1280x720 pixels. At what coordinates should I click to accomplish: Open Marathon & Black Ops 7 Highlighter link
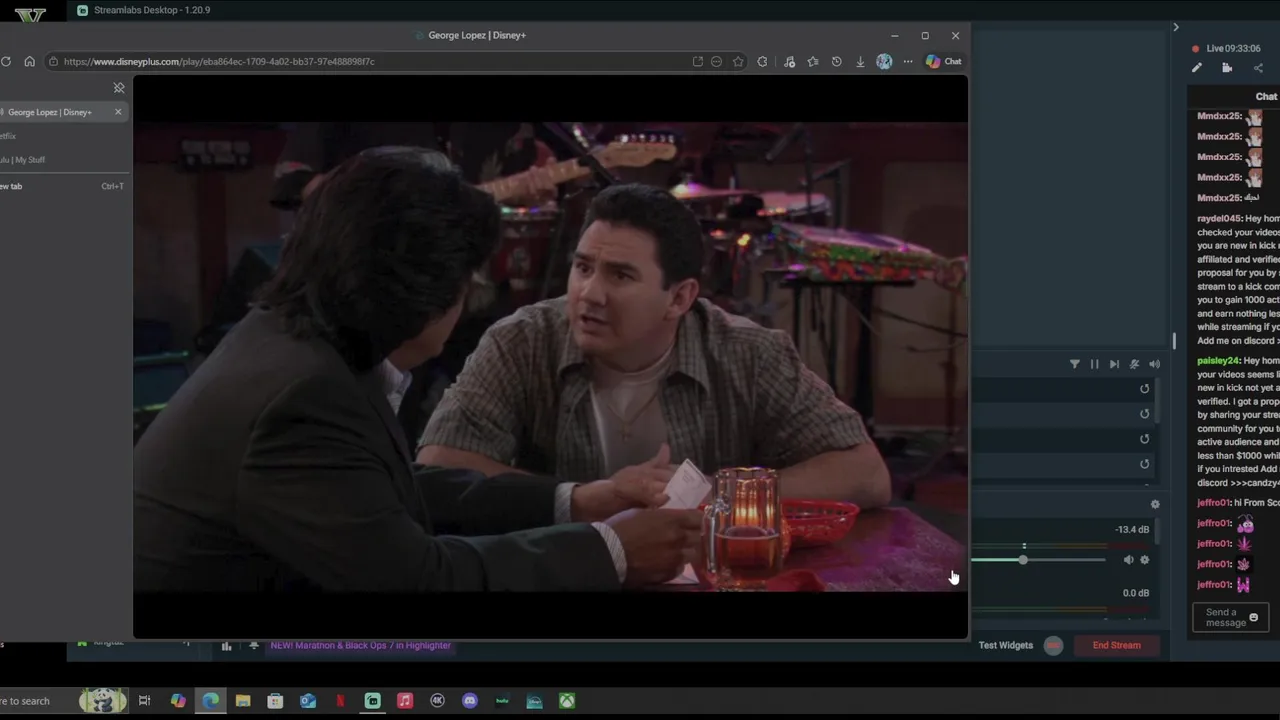coord(360,646)
